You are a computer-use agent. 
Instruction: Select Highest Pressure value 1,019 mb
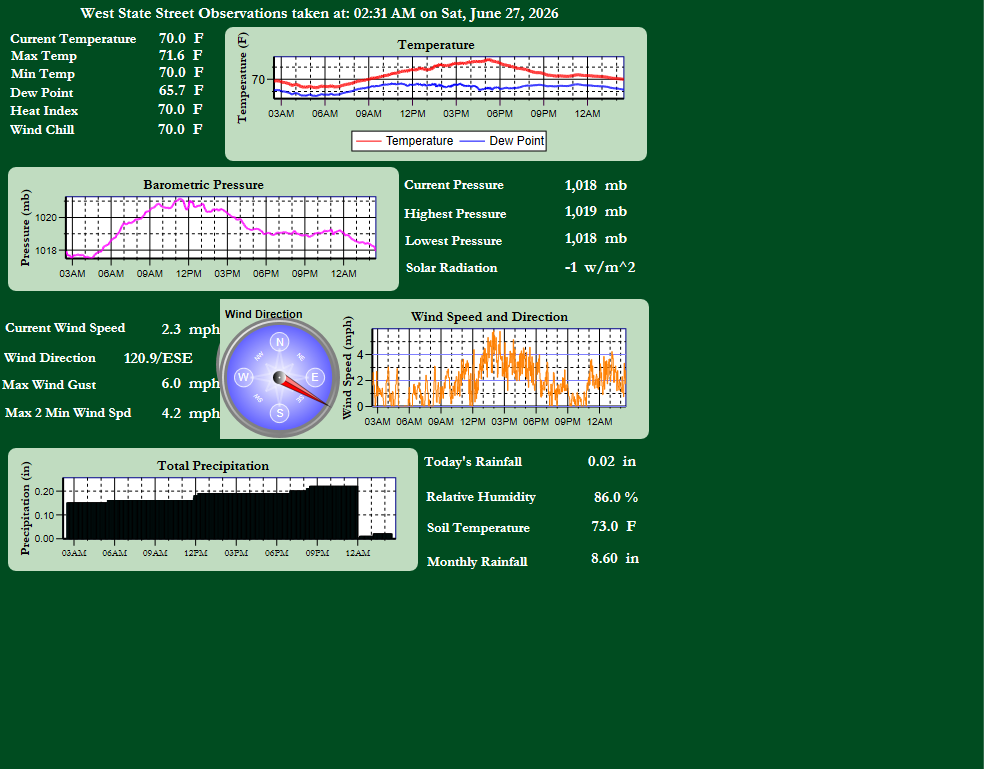(596, 212)
